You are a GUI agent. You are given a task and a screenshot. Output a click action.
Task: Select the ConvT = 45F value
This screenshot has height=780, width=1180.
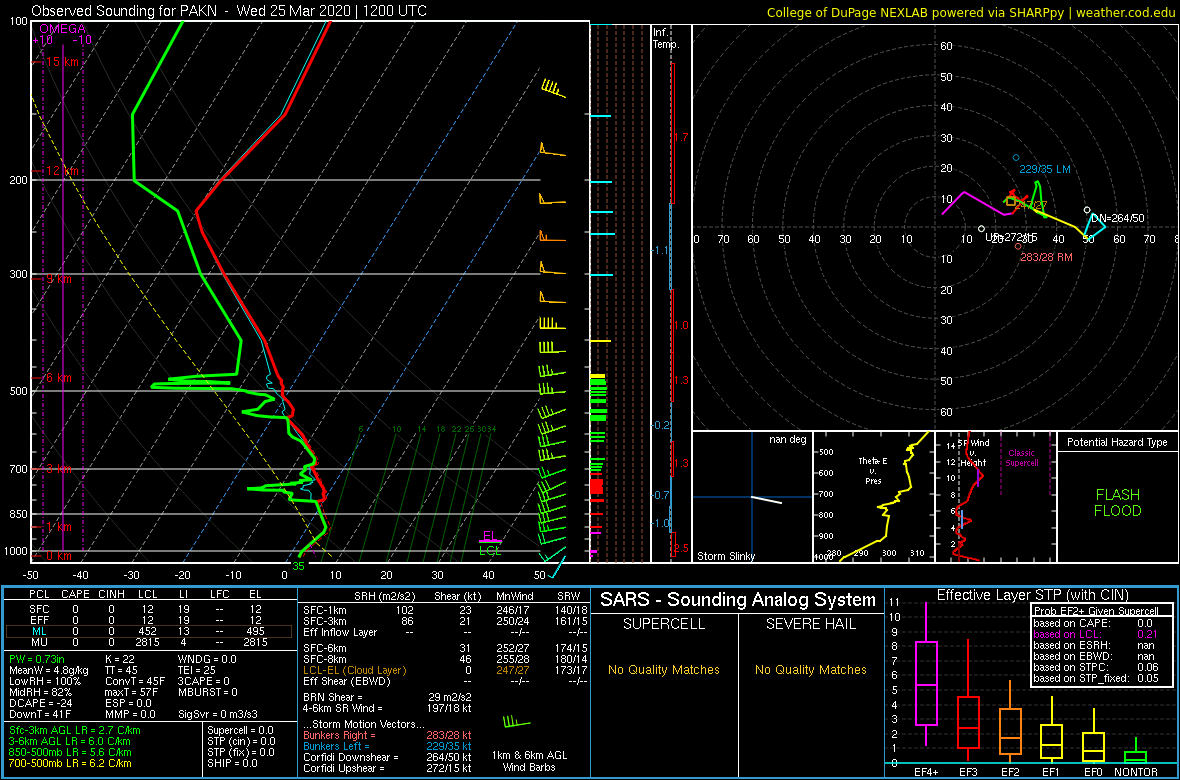pos(133,681)
